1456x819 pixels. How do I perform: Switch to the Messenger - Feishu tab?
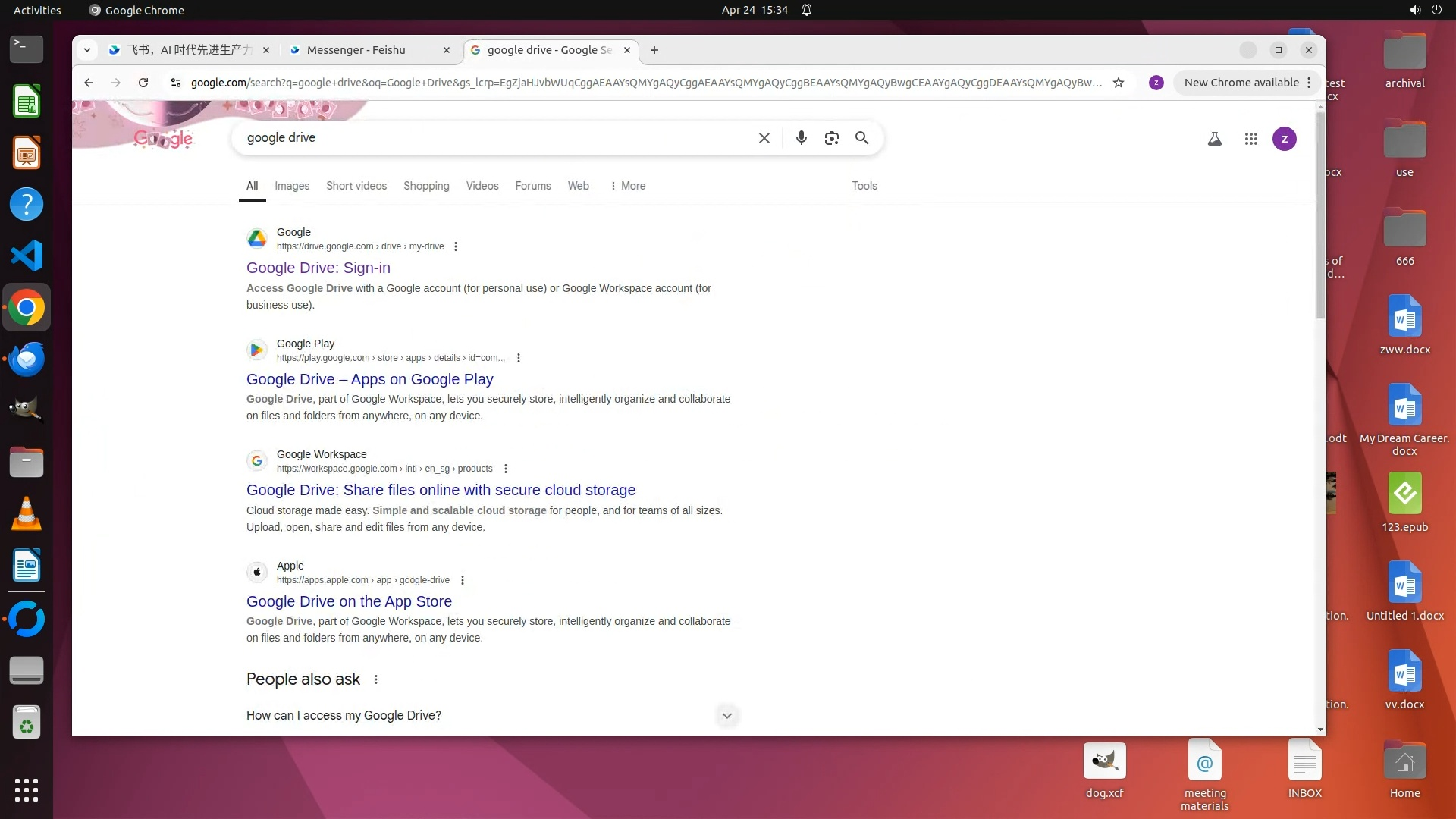[x=356, y=50]
